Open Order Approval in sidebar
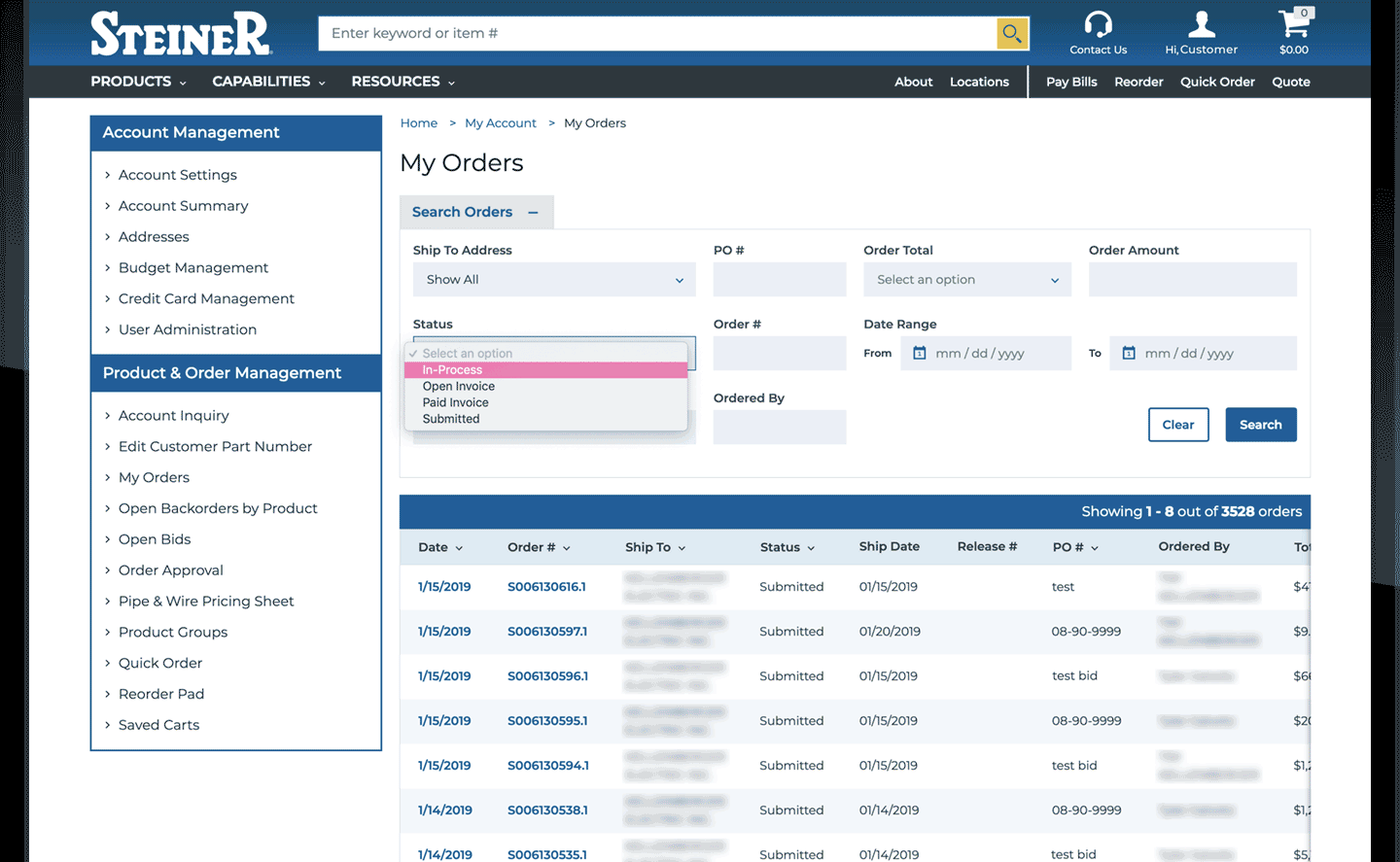This screenshot has width=1400, height=862. click(171, 570)
